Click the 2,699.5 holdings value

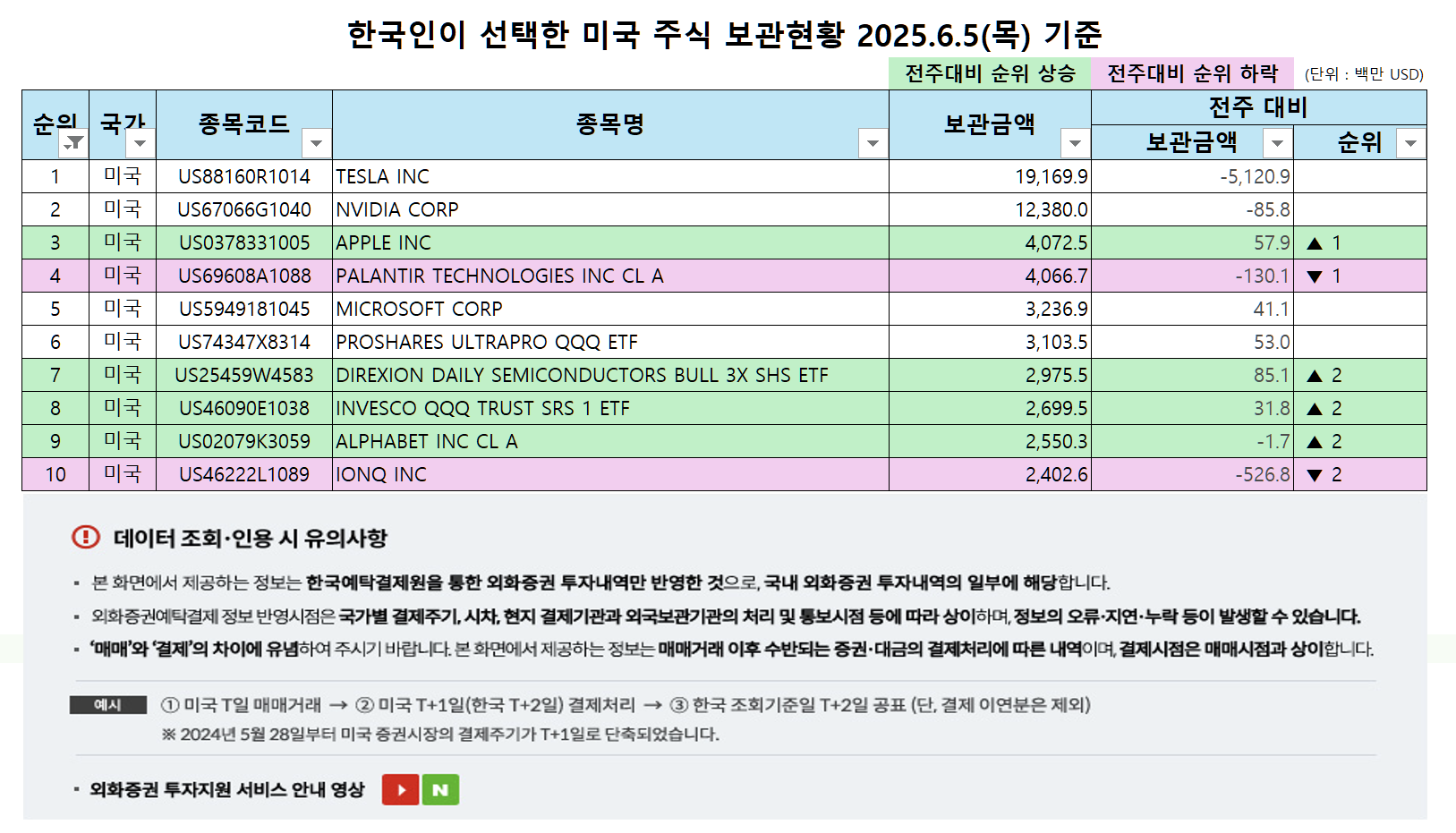click(x=1056, y=409)
